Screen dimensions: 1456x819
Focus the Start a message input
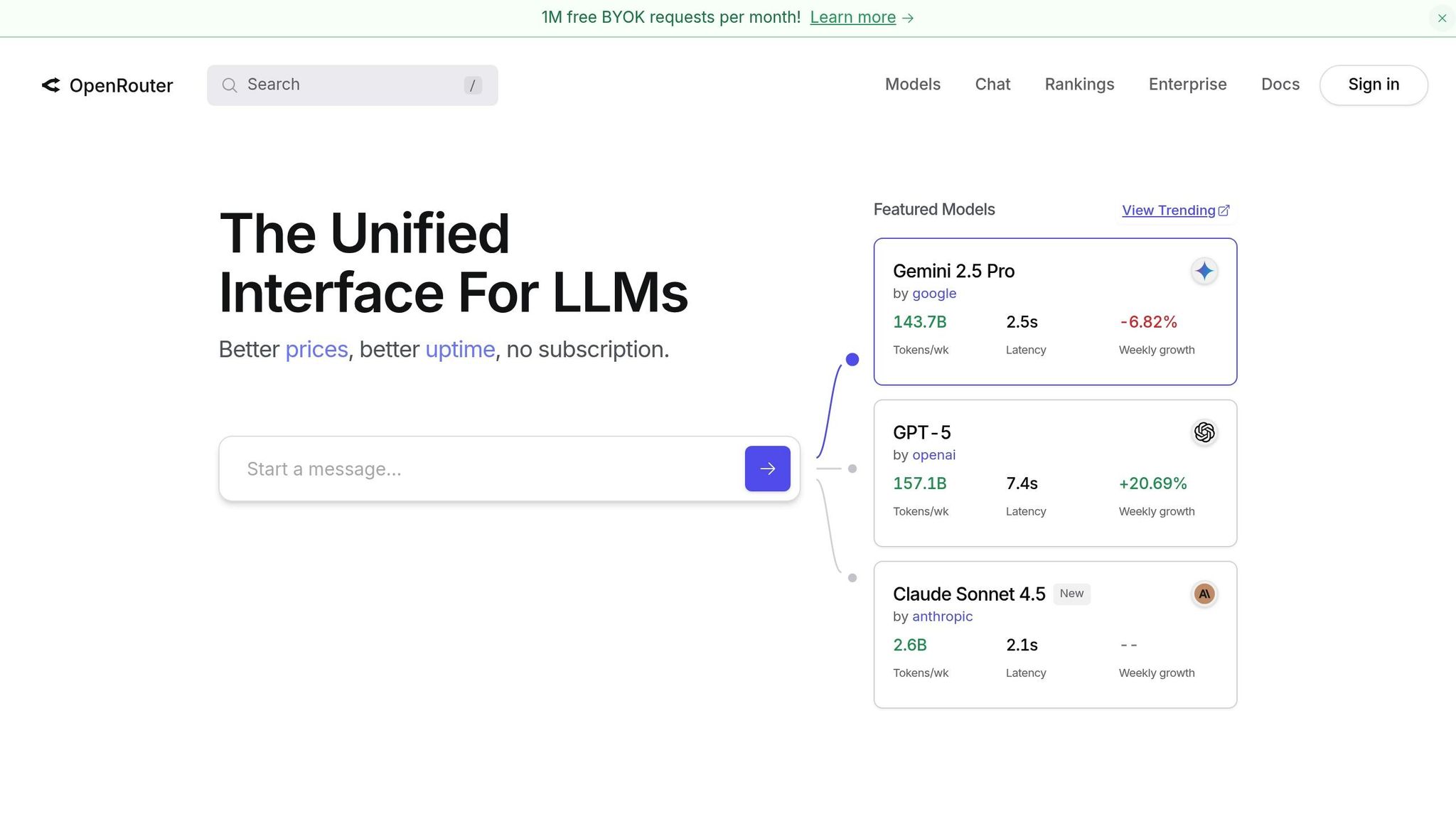[x=483, y=469]
